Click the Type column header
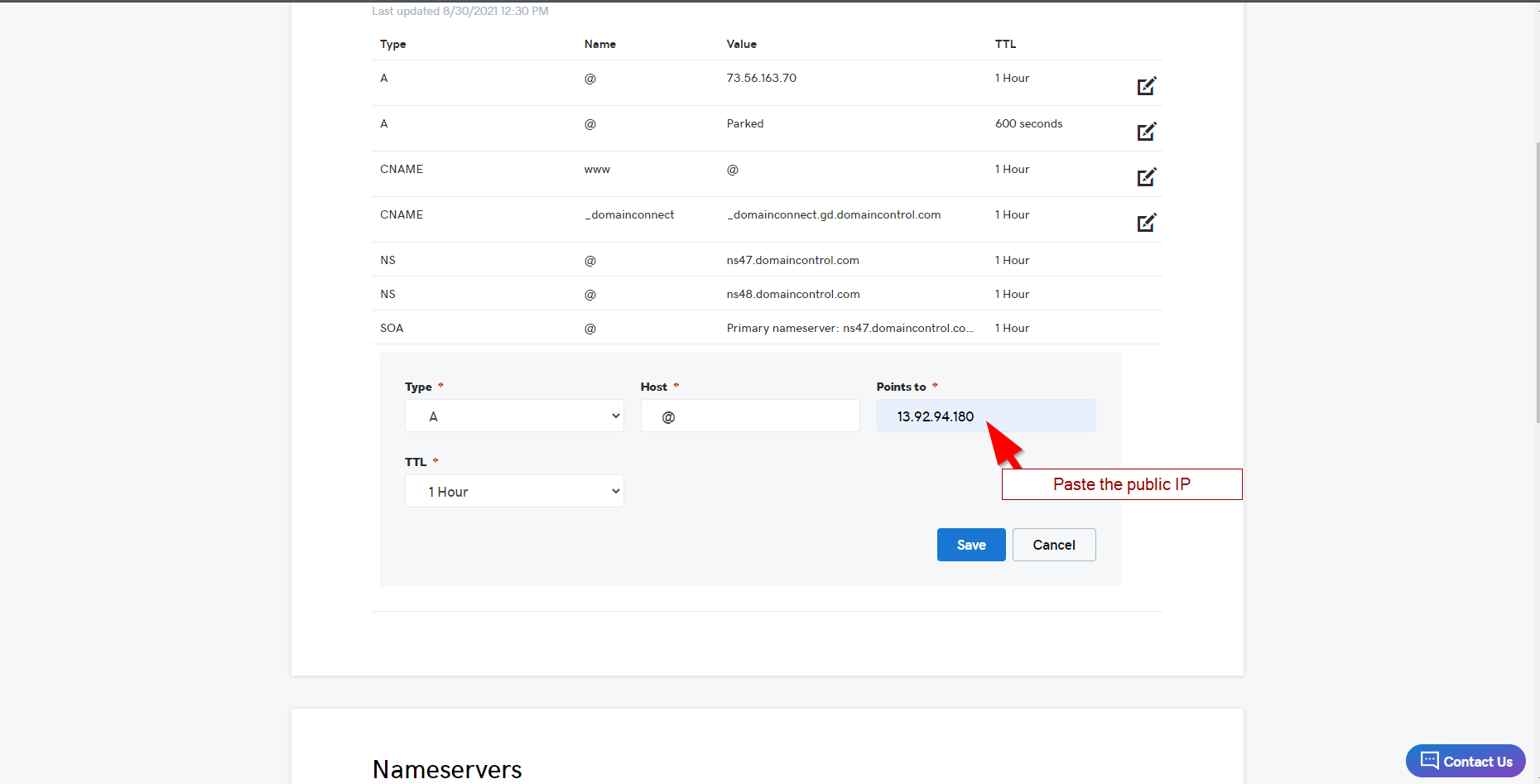Viewport: 1540px width, 784px height. click(x=392, y=44)
